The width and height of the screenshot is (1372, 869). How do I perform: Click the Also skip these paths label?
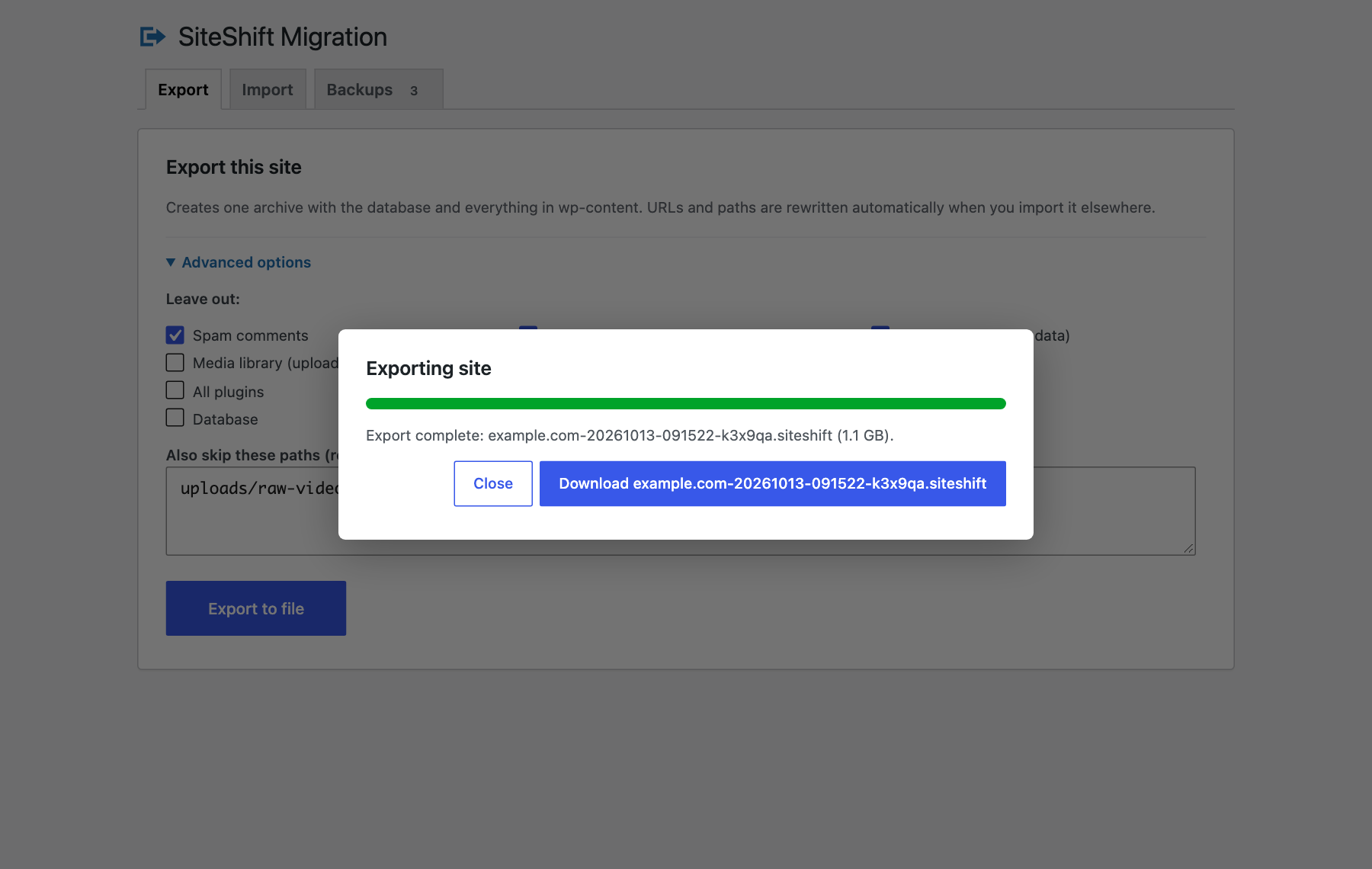pyautogui.click(x=252, y=455)
